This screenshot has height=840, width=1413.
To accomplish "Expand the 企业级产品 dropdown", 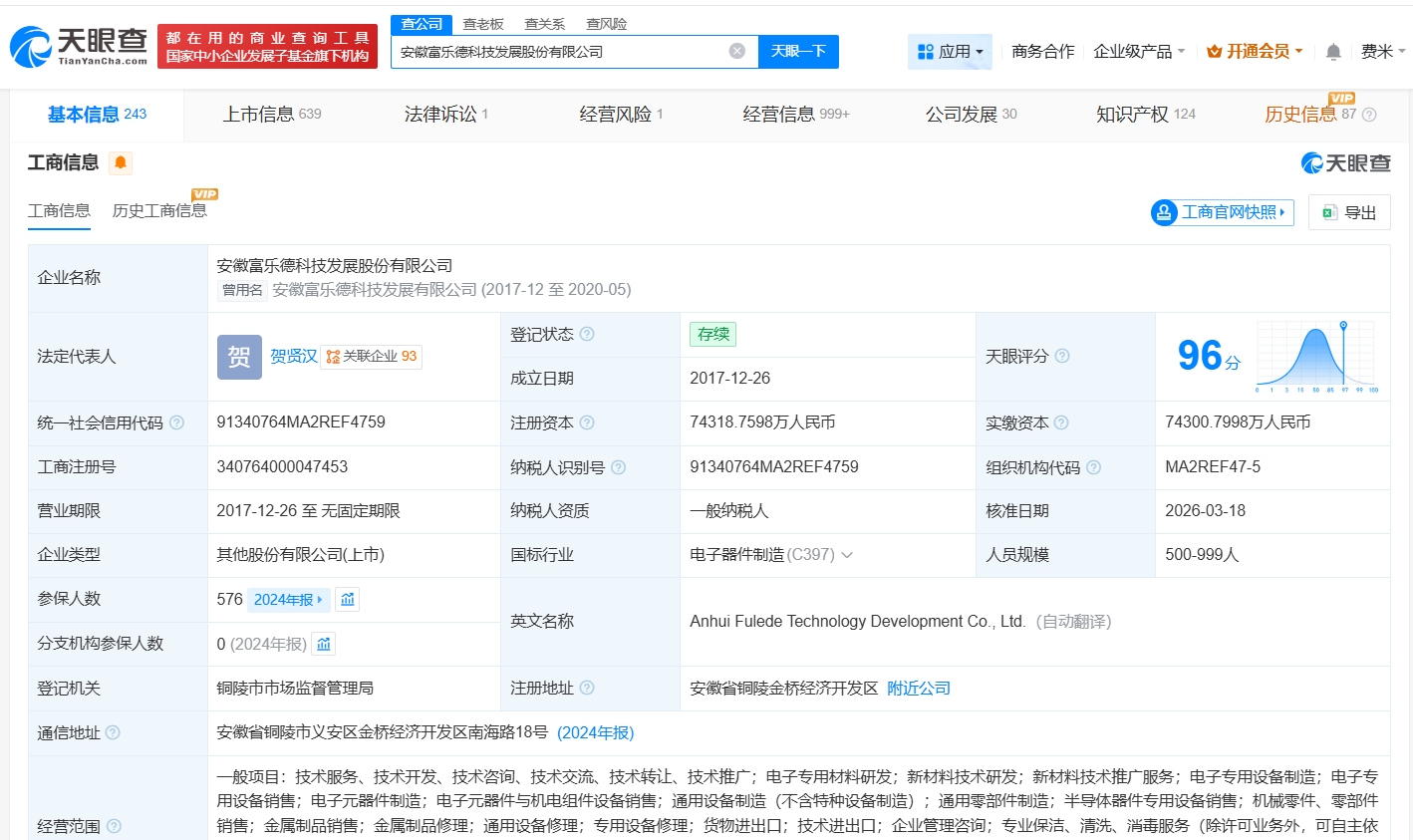I will (1139, 51).
